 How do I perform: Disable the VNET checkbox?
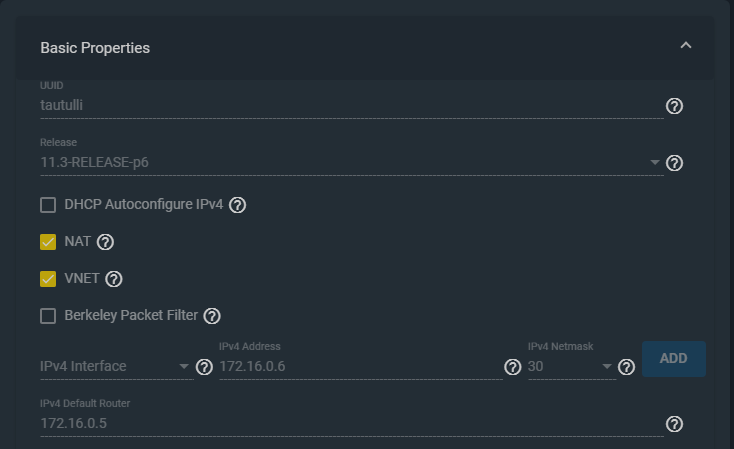pos(48,279)
